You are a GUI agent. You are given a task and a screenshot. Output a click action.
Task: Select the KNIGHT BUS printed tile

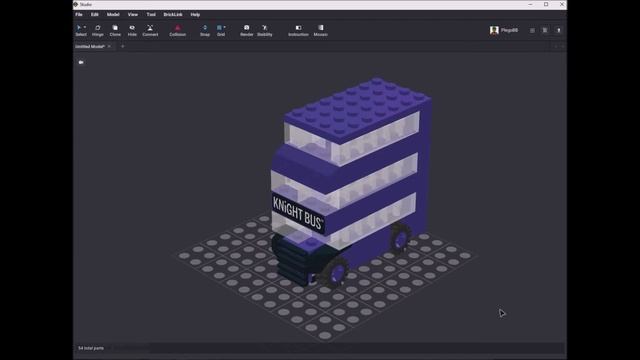click(x=298, y=214)
